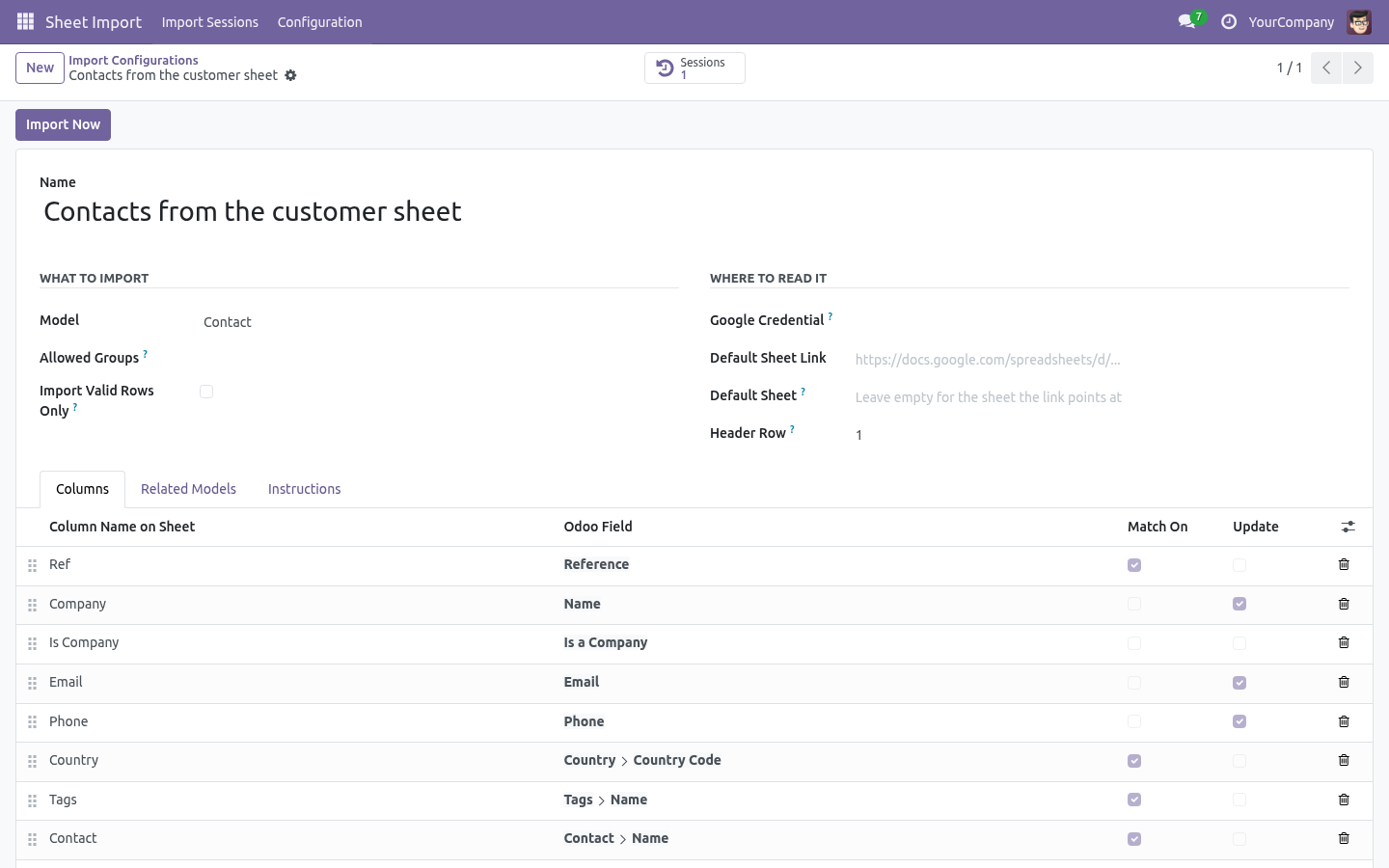Screen dimensions: 1389x868
Task: Click the Sessions history icon
Action: (x=665, y=68)
